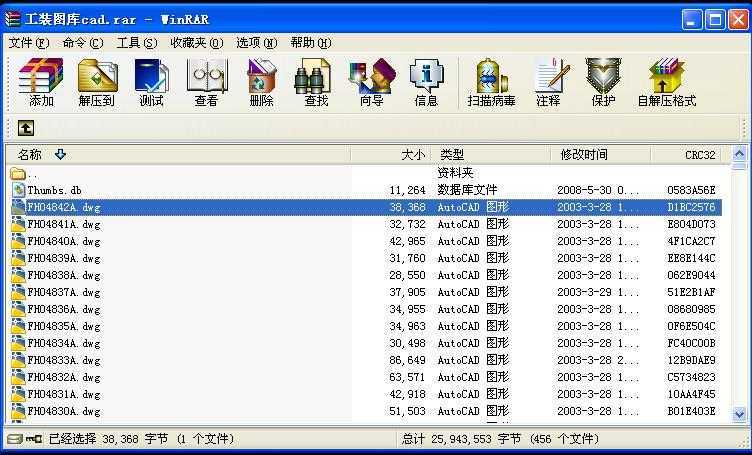This screenshot has width=752, height=455.
Task: Open the 帮助(H) menu
Action: pyautogui.click(x=311, y=43)
